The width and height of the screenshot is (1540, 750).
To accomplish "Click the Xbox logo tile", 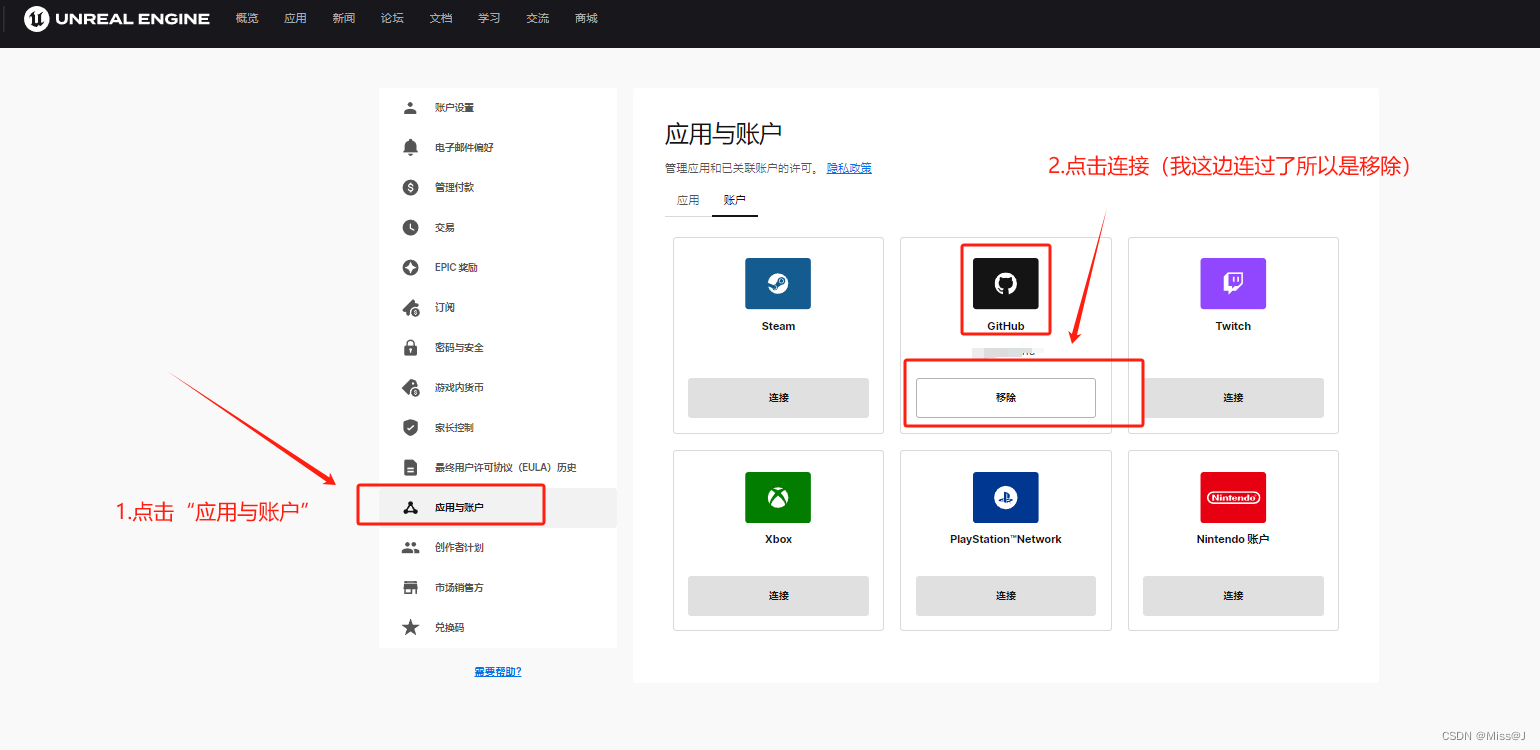I will [778, 497].
